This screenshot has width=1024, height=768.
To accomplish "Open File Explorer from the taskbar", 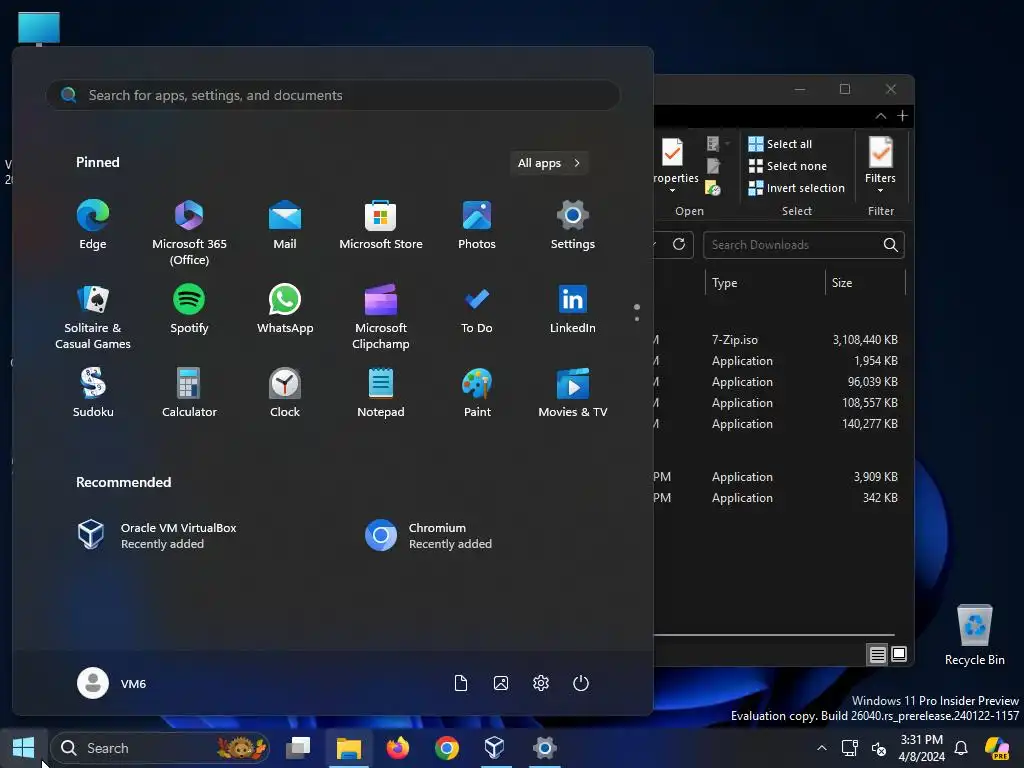I will 349,748.
